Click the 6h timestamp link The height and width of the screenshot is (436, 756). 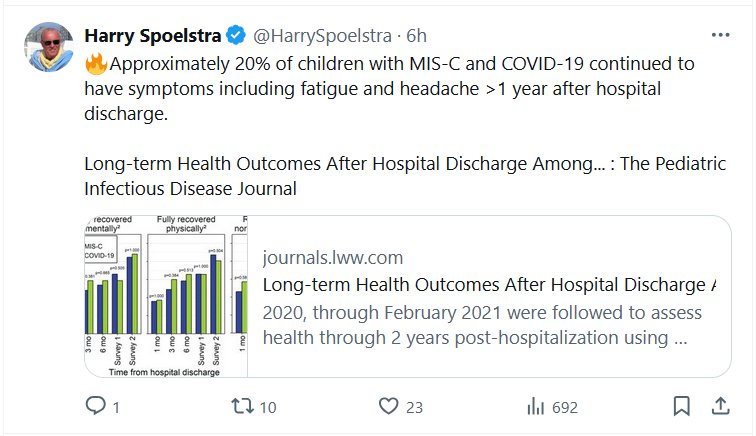(x=416, y=37)
